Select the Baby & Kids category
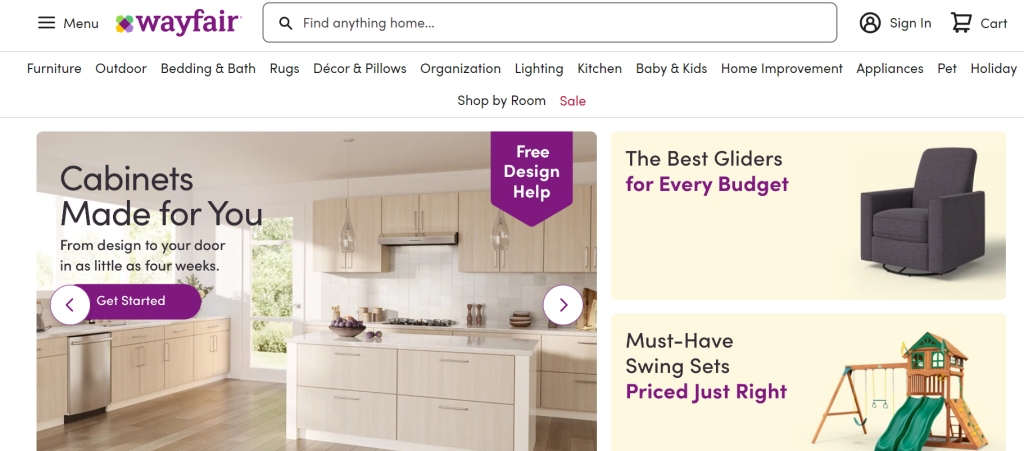The width and height of the screenshot is (1024, 451). [671, 69]
